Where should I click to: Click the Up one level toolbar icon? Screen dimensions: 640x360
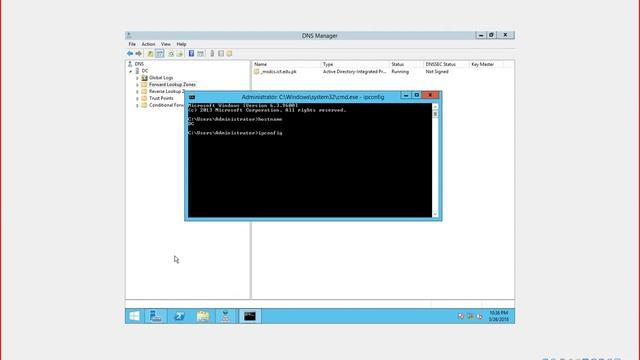coord(150,53)
